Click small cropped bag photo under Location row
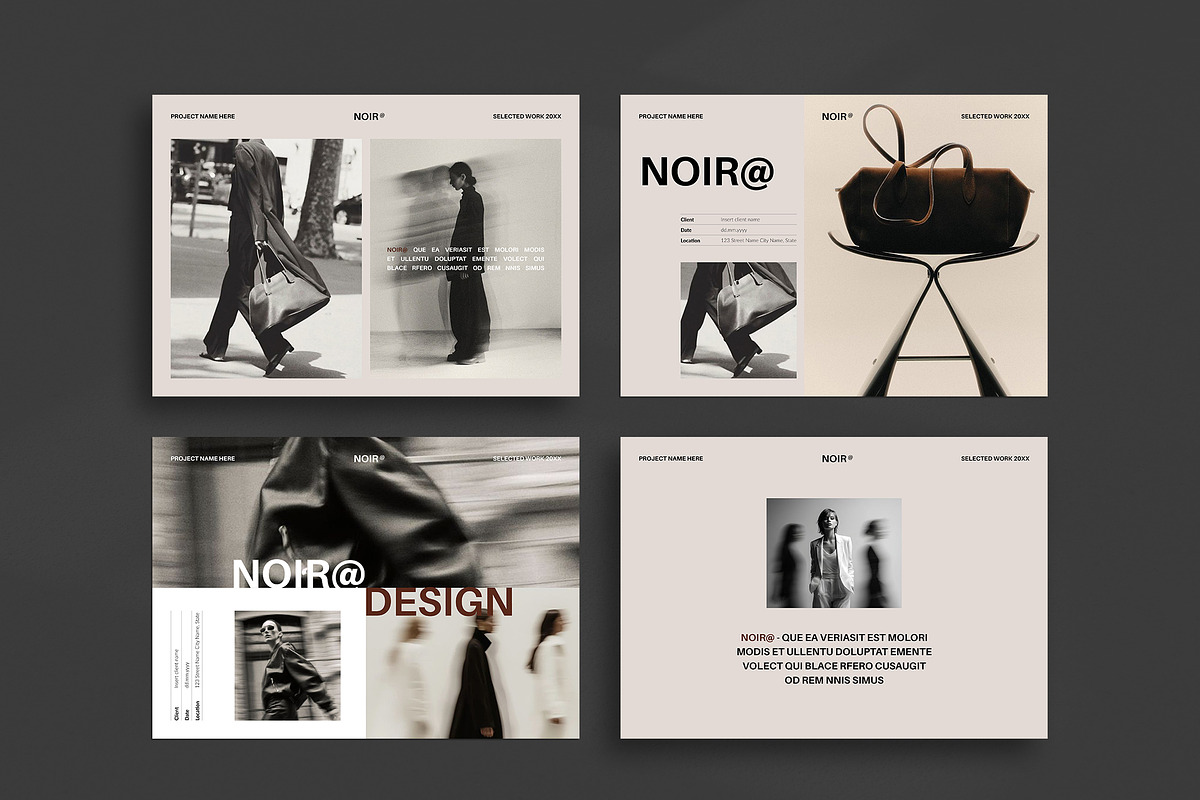The height and width of the screenshot is (800, 1200). (739, 320)
